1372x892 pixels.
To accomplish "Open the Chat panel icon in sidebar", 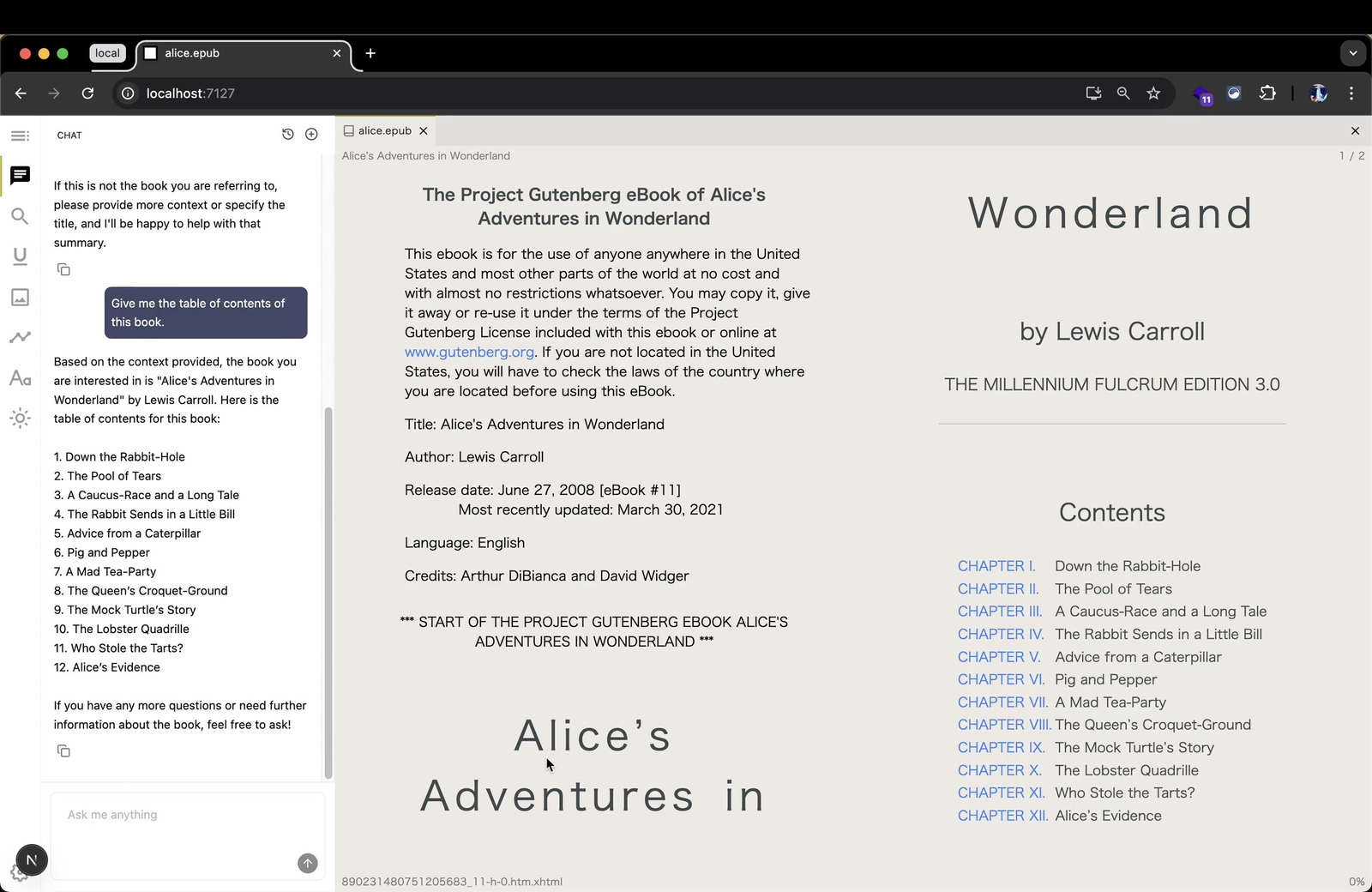I will pos(20,176).
